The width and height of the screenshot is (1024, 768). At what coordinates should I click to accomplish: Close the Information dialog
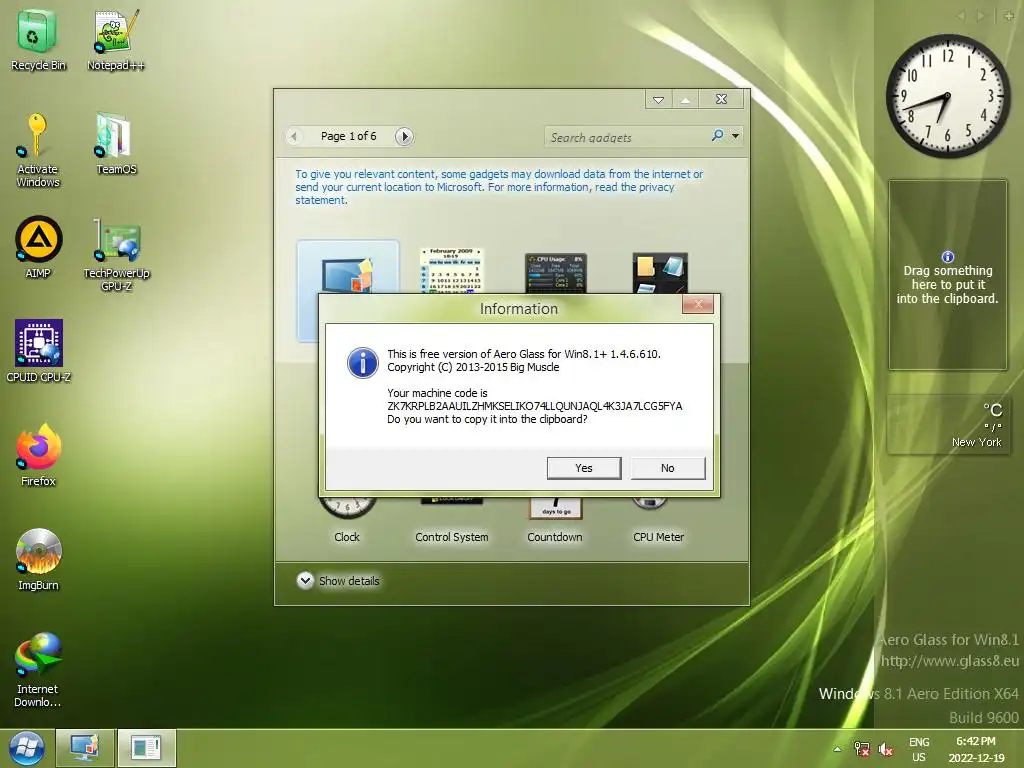point(697,304)
